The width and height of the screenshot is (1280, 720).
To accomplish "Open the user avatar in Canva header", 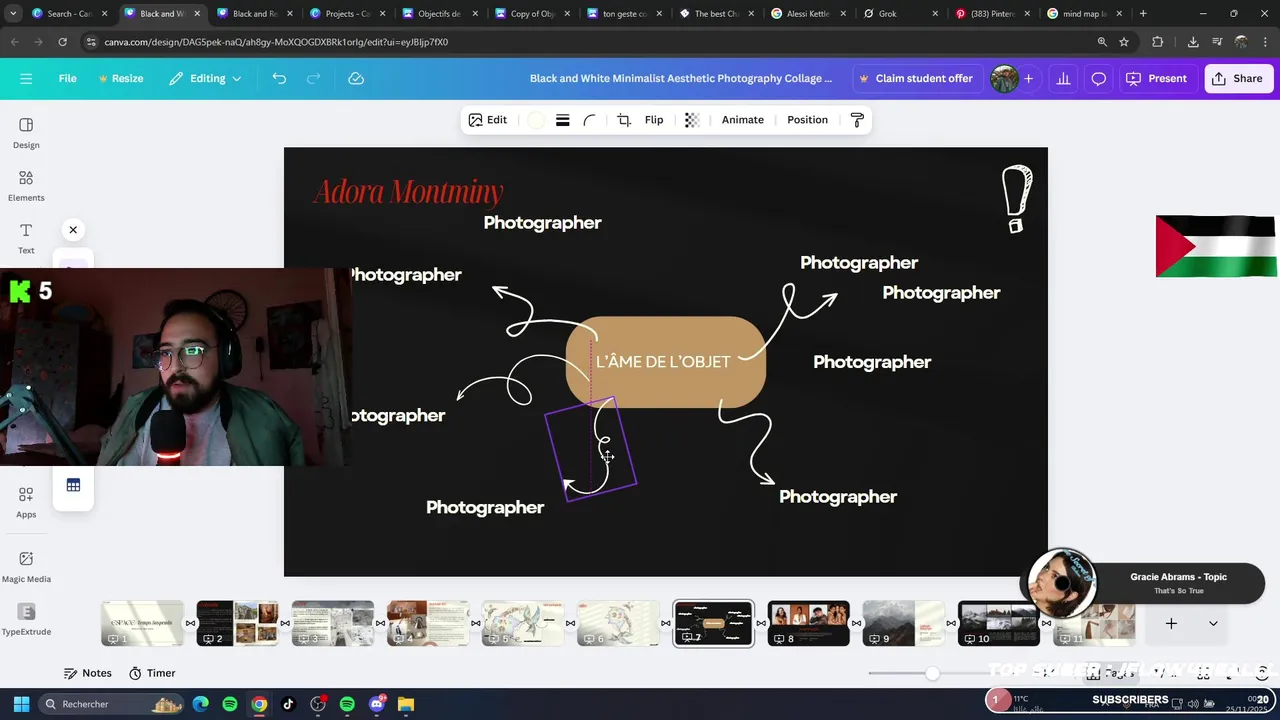I will (1004, 78).
